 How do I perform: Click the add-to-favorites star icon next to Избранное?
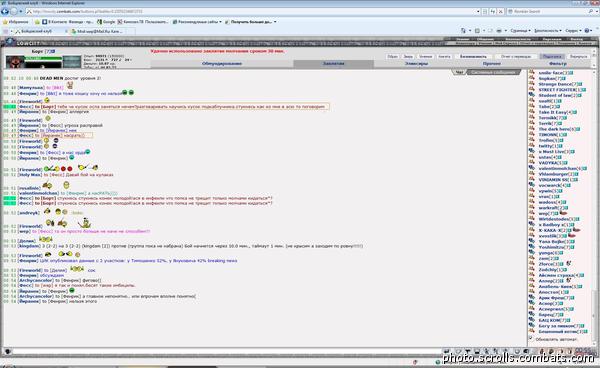[x=37, y=22]
